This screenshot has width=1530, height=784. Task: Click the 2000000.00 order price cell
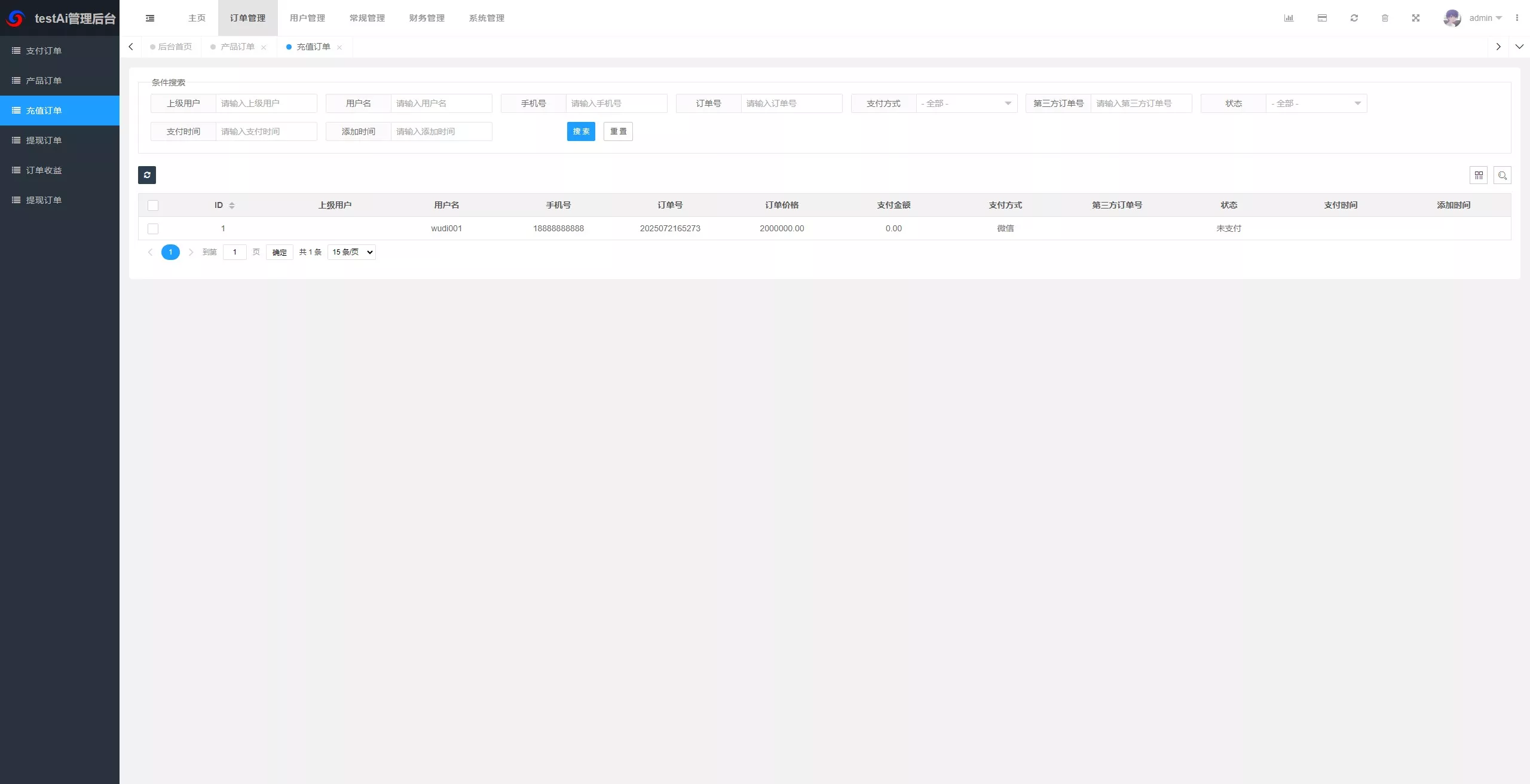[782, 228]
